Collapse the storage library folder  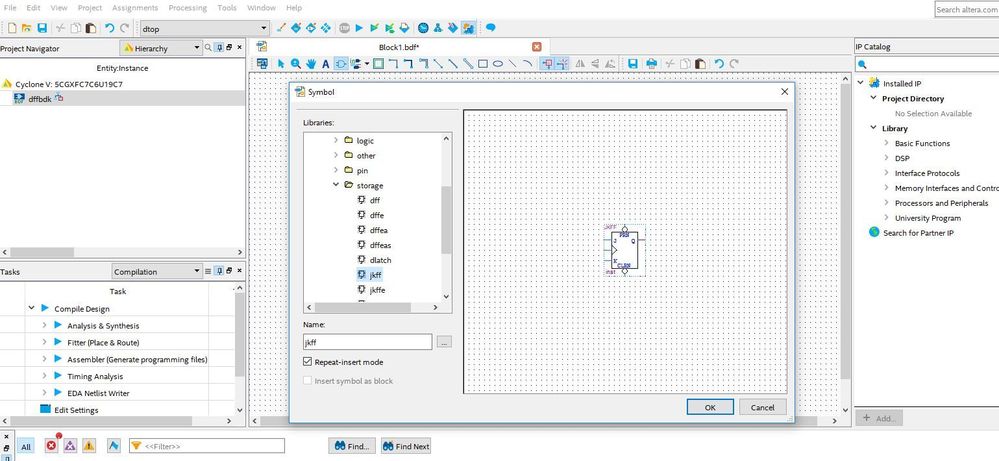[x=336, y=185]
